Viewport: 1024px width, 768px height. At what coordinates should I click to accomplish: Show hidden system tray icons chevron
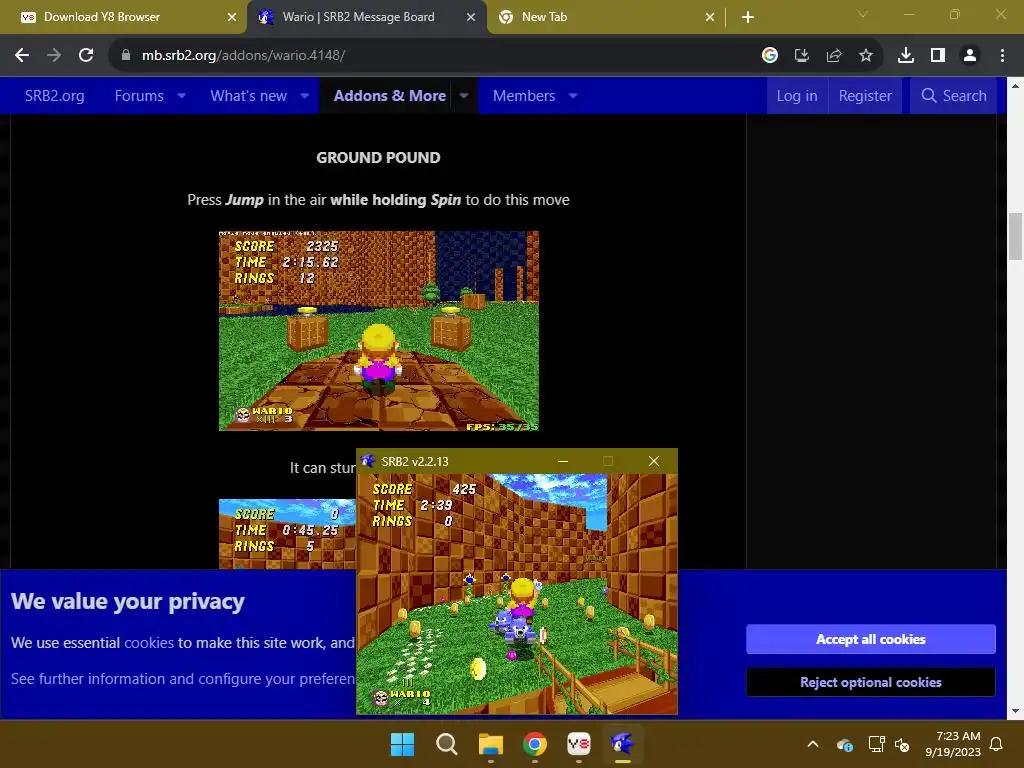tap(813, 744)
